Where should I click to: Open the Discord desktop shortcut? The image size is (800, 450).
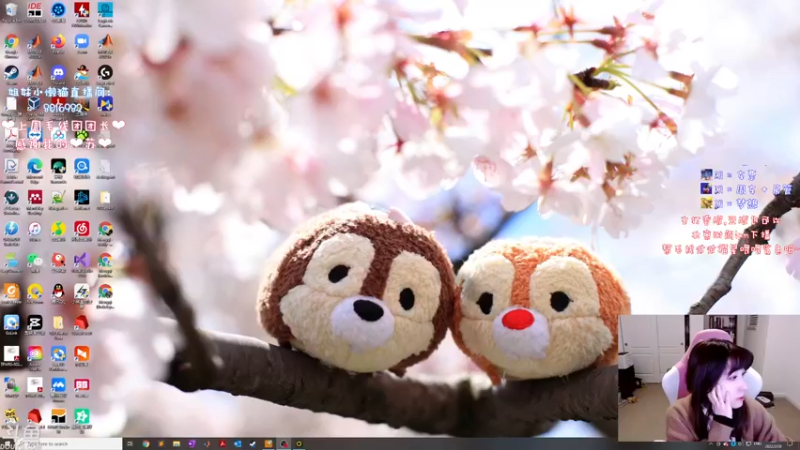coord(58,72)
